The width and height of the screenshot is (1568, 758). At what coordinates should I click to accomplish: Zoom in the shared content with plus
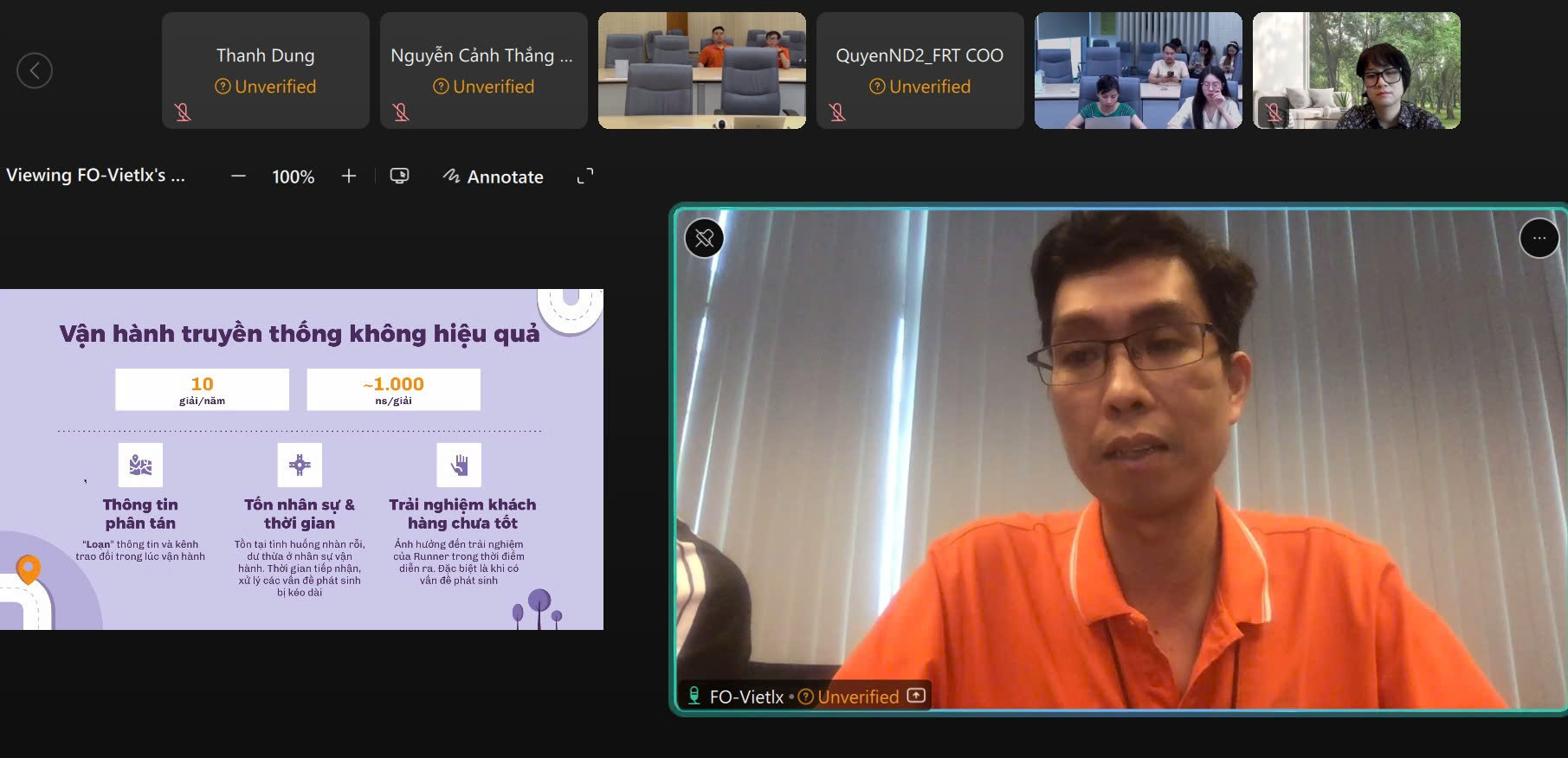coord(349,177)
